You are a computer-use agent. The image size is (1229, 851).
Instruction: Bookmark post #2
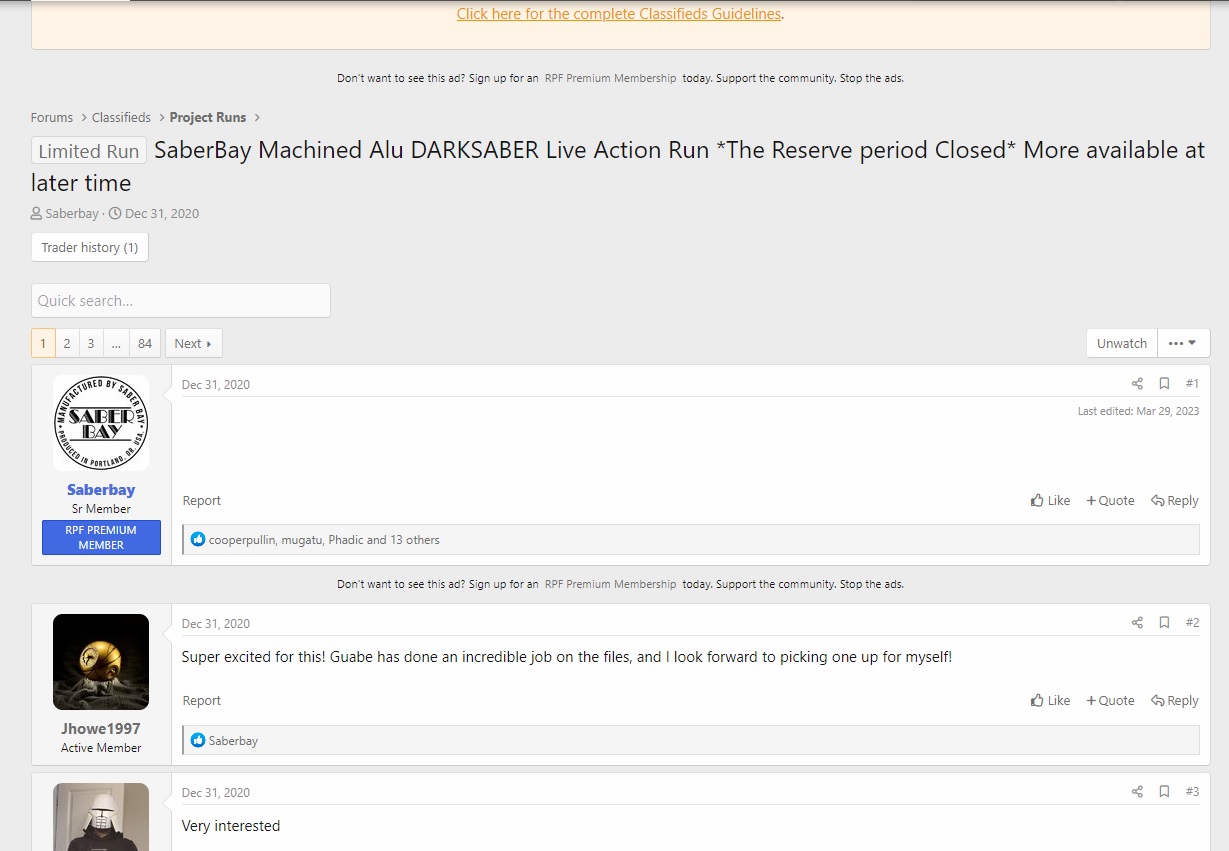(1164, 623)
